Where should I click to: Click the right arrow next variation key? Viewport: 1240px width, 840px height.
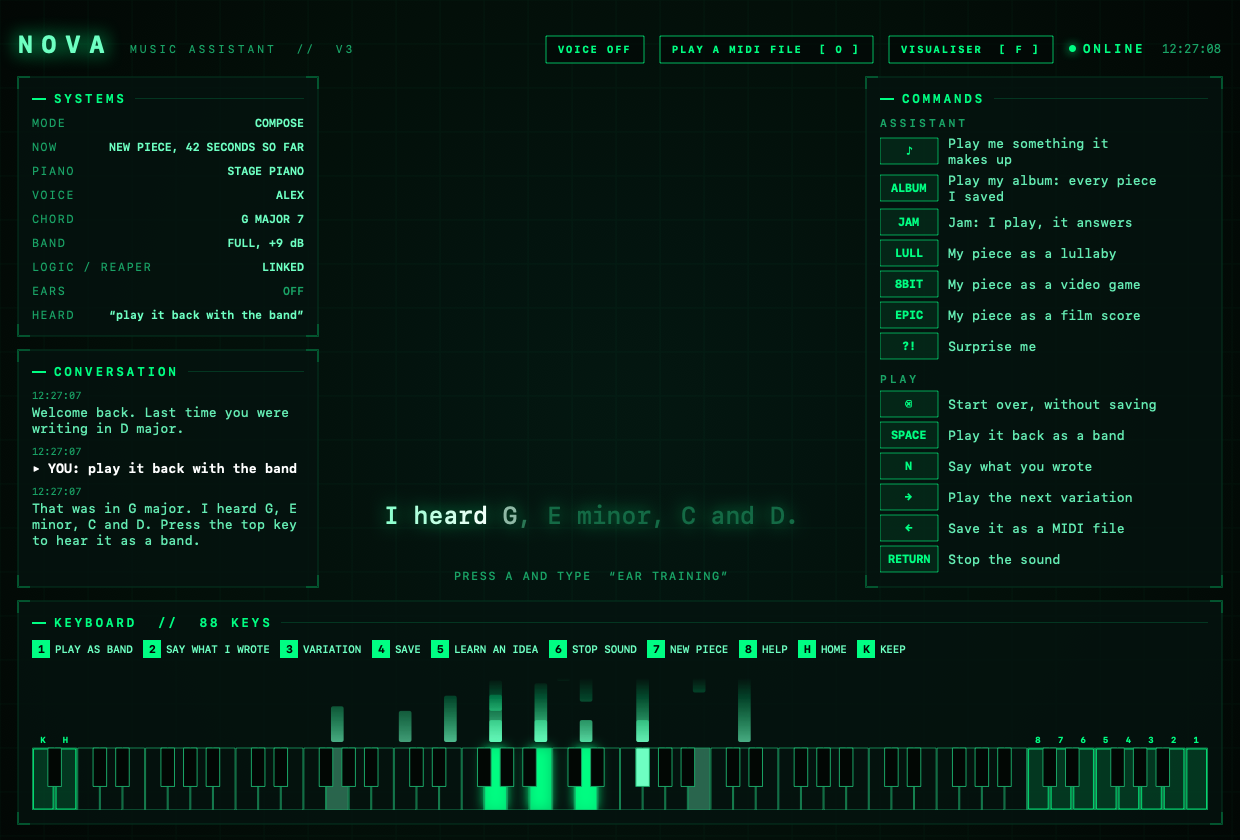[909, 497]
